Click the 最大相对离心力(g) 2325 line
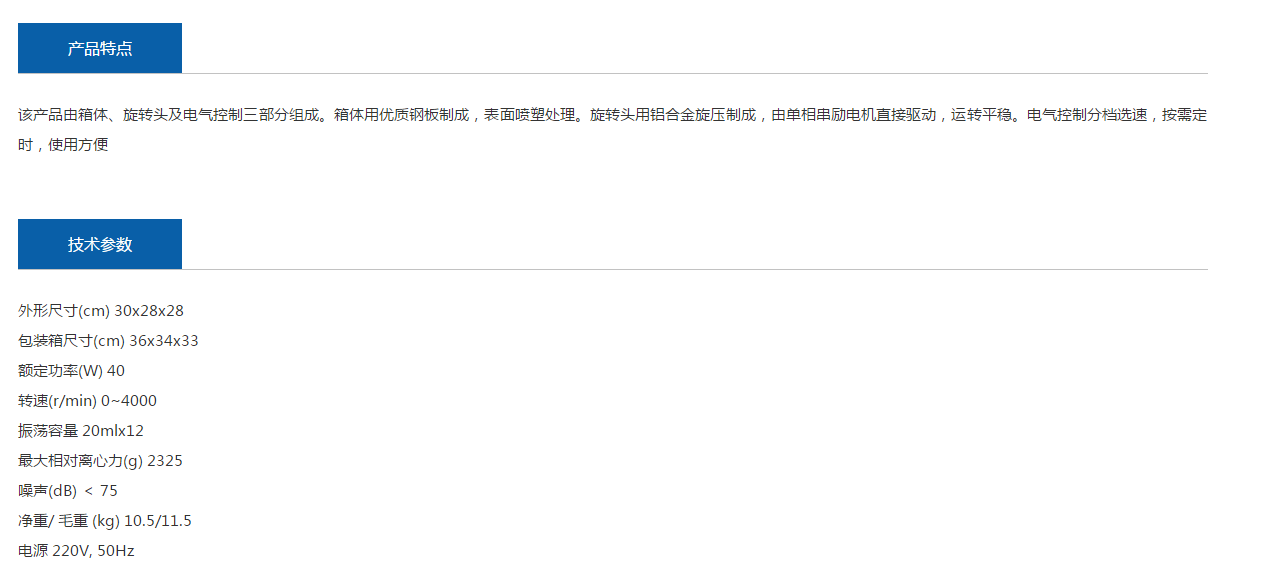The height and width of the screenshot is (564, 1266). (x=100, y=461)
